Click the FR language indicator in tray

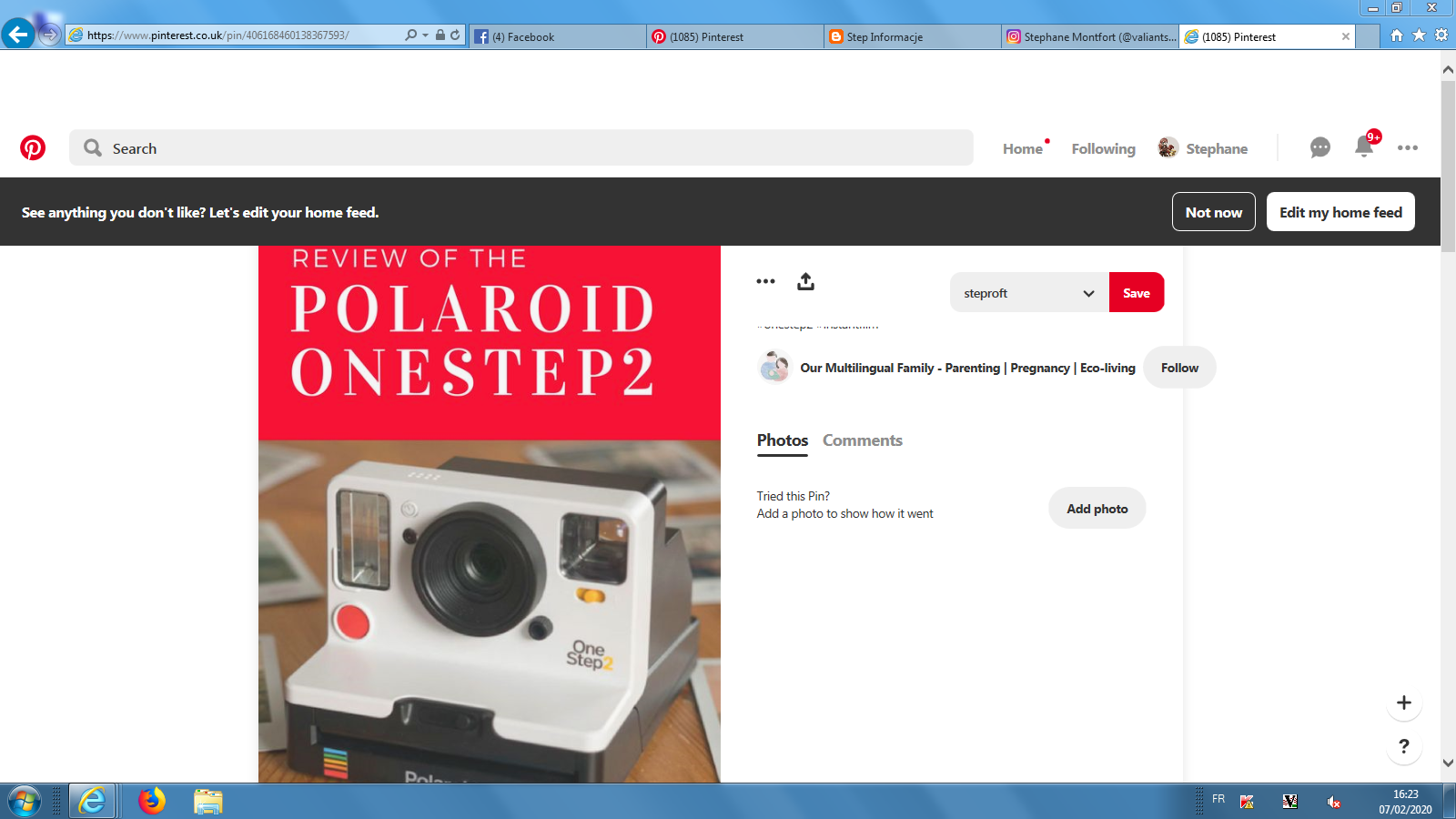(1218, 799)
